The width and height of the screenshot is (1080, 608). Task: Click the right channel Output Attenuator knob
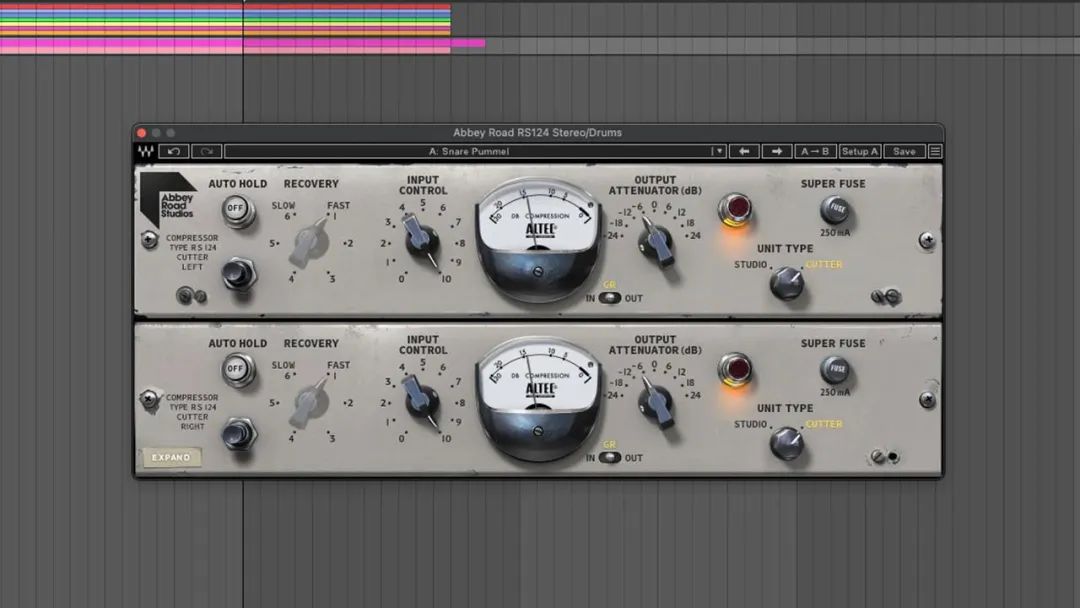click(656, 401)
